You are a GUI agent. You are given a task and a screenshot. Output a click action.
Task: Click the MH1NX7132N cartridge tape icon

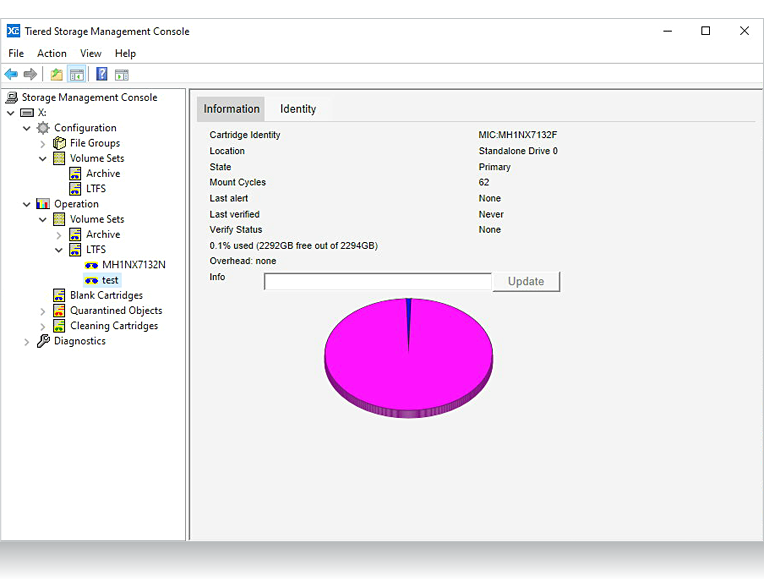[x=91, y=265]
